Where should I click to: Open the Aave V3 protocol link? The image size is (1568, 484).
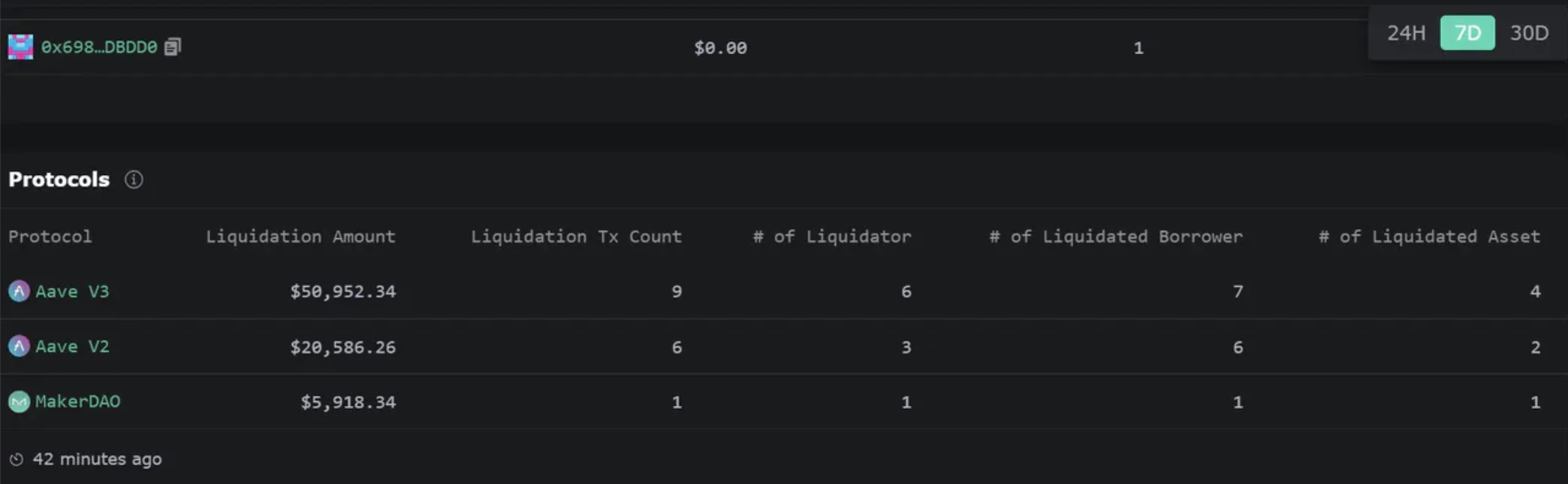tap(72, 292)
